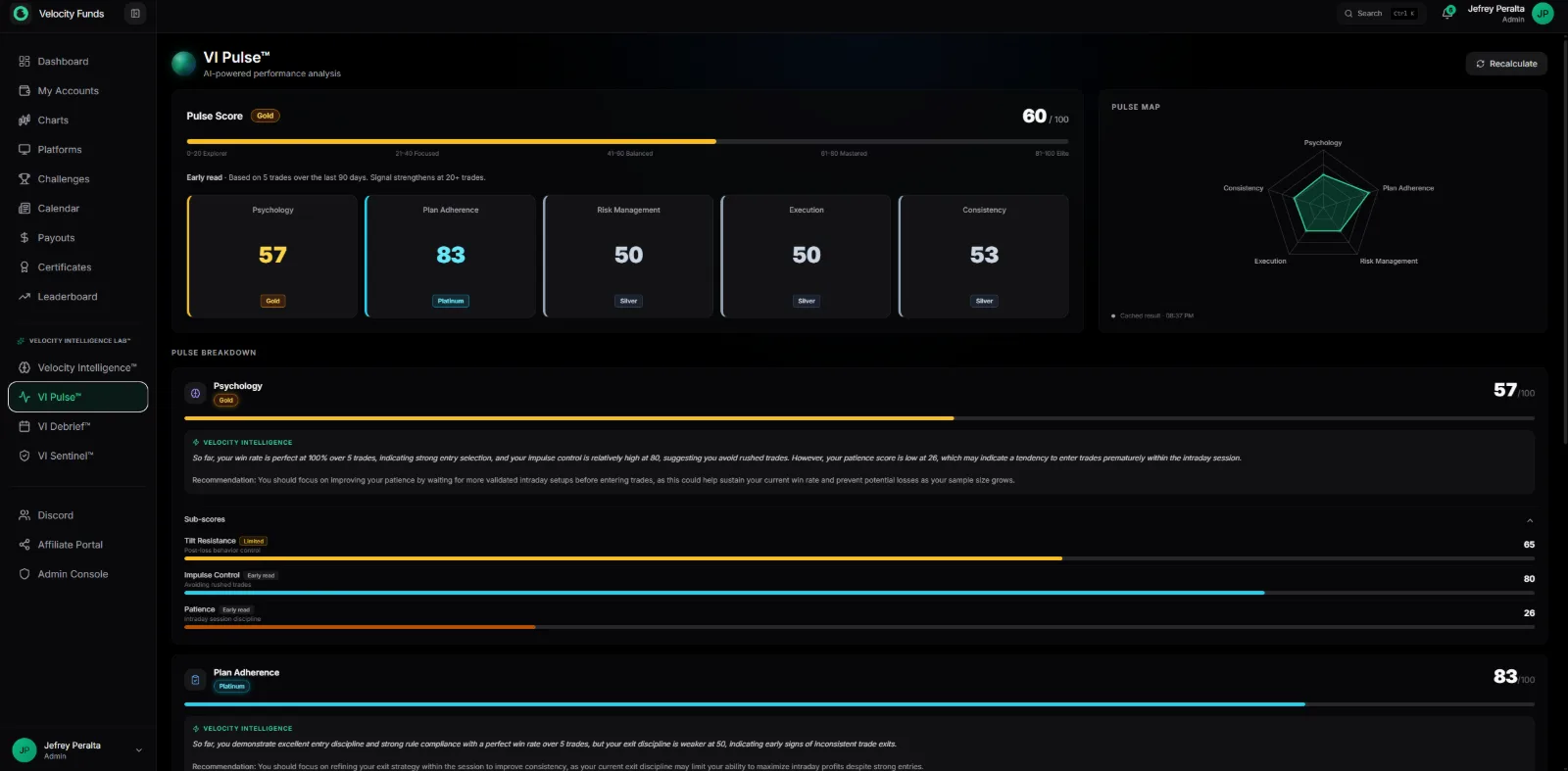This screenshot has height=771, width=1568.
Task: Click the Patience sub-score value 26
Action: pyautogui.click(x=1529, y=613)
